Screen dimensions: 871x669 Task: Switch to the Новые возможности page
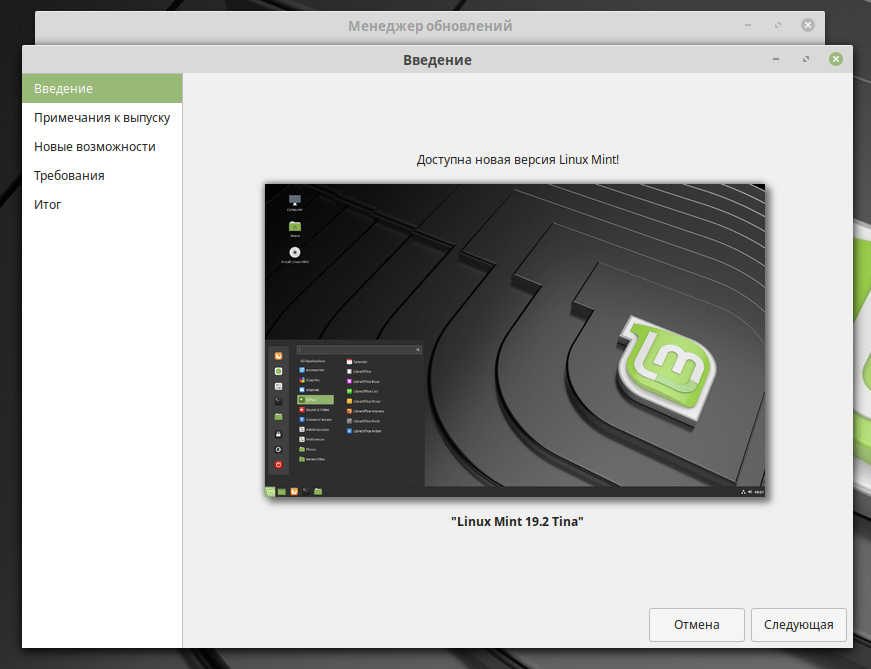click(x=94, y=147)
